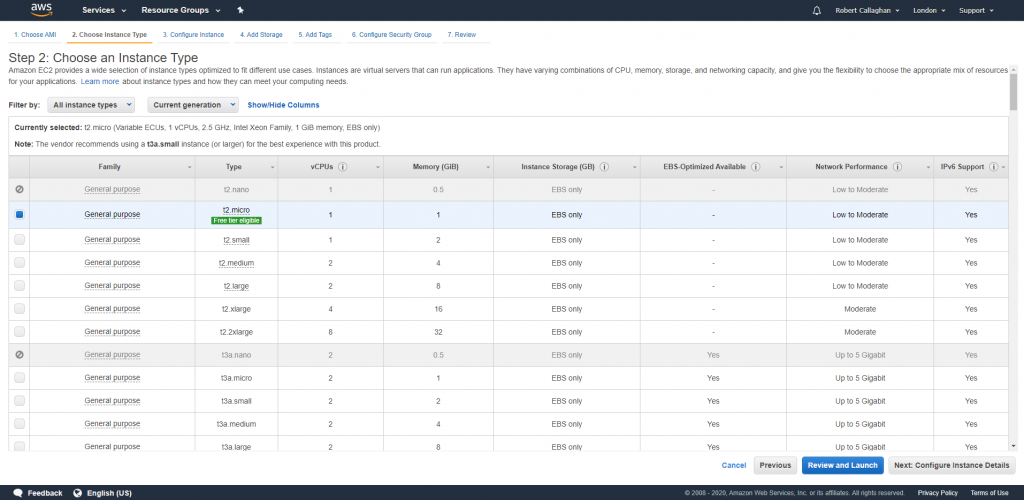The width and height of the screenshot is (1024, 500).
Task: Select the t2.xlarge instance checkbox
Action: coord(20,308)
